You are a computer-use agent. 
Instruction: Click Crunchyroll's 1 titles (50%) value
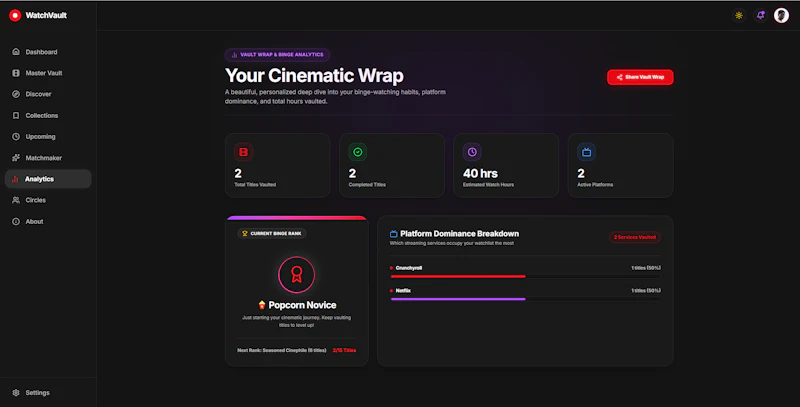point(646,268)
